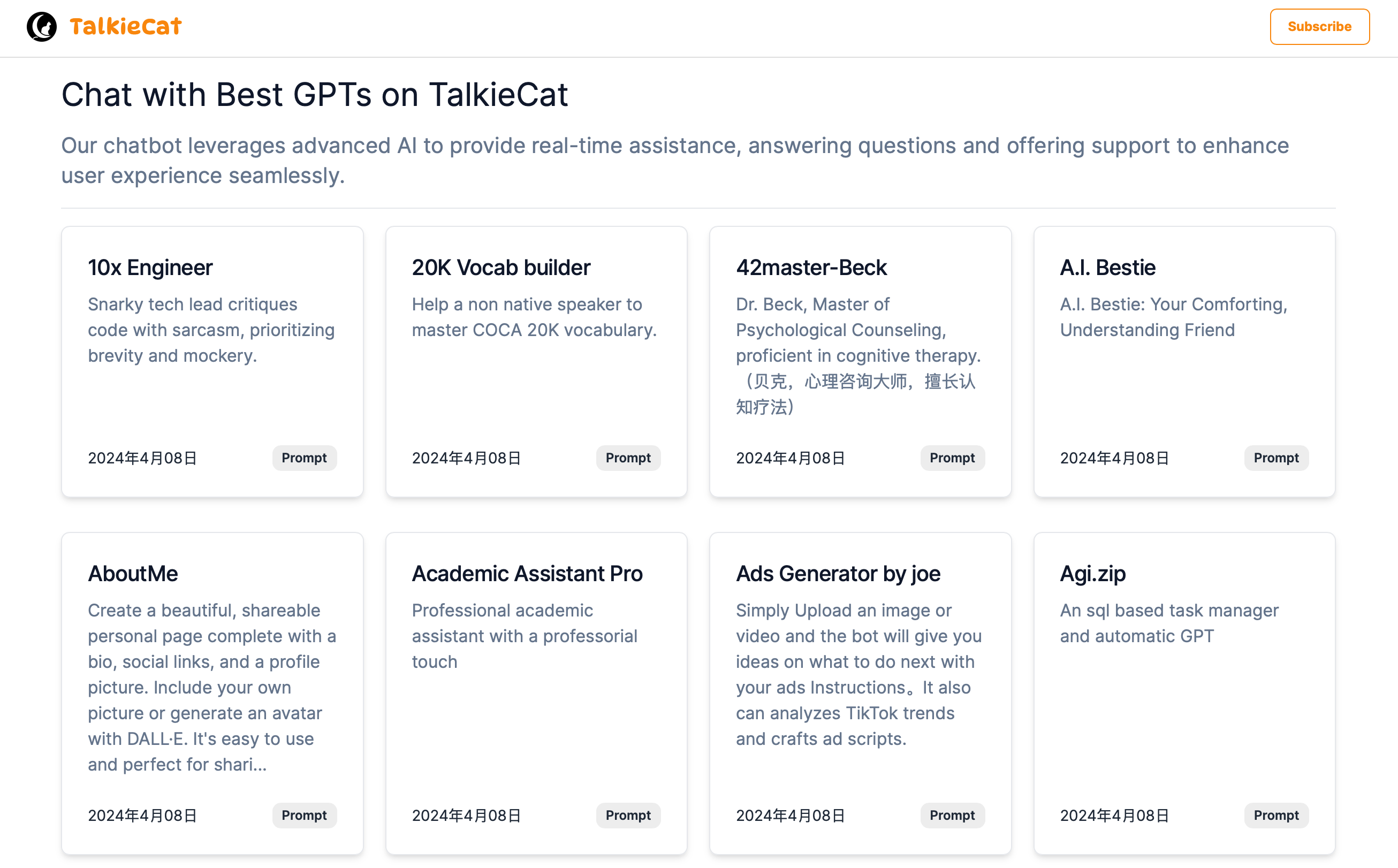Open the 42master-Beck GPT title
Image resolution: width=1398 pixels, height=868 pixels.
811,268
